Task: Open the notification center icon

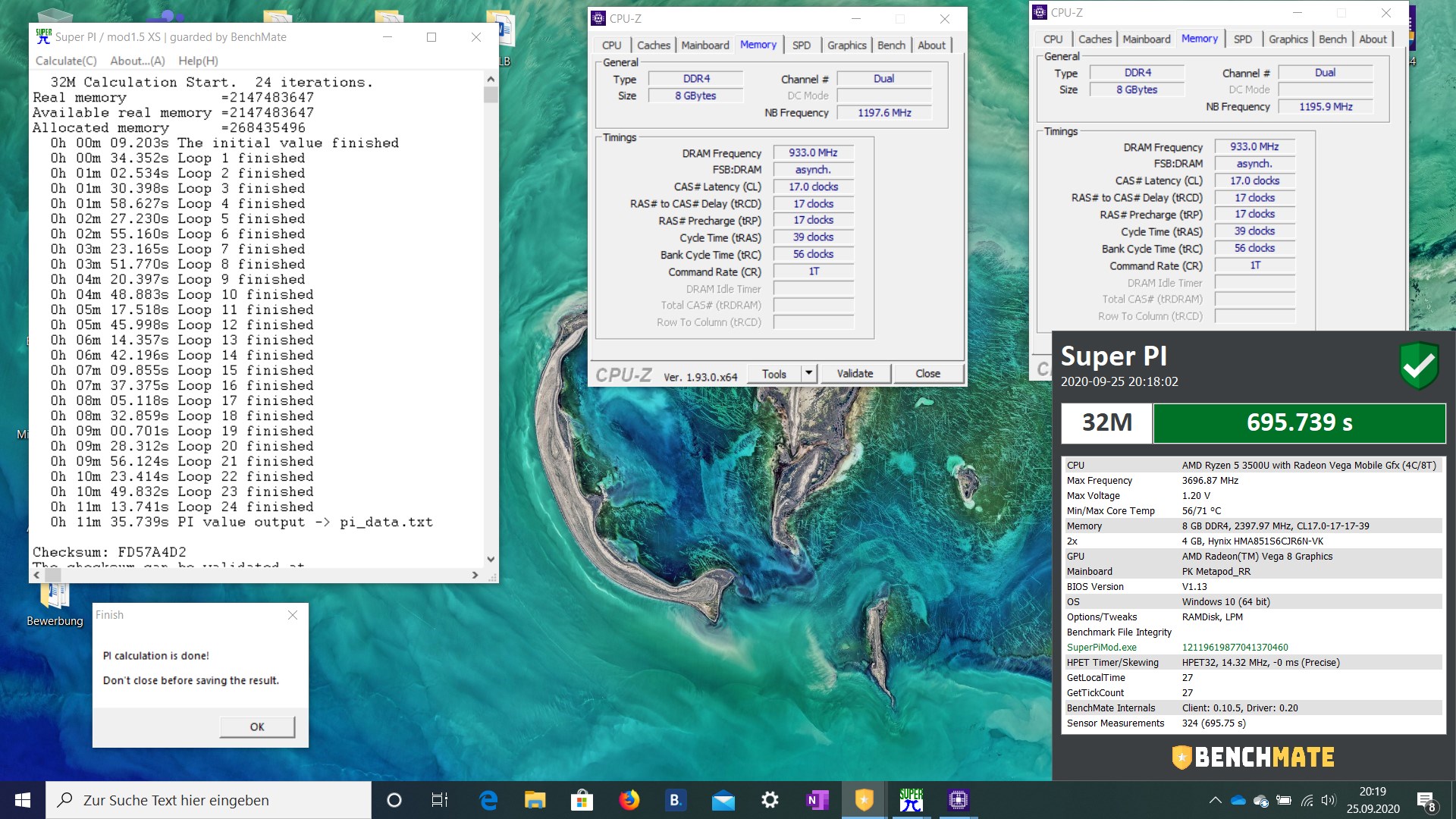Action: 1426,801
